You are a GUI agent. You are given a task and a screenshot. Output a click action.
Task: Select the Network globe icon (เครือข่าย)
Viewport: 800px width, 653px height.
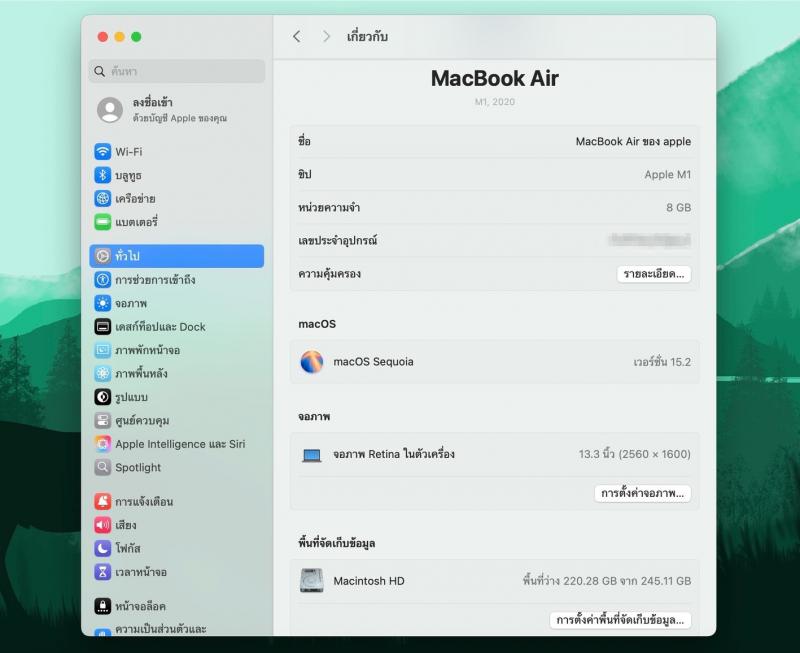[x=102, y=199]
